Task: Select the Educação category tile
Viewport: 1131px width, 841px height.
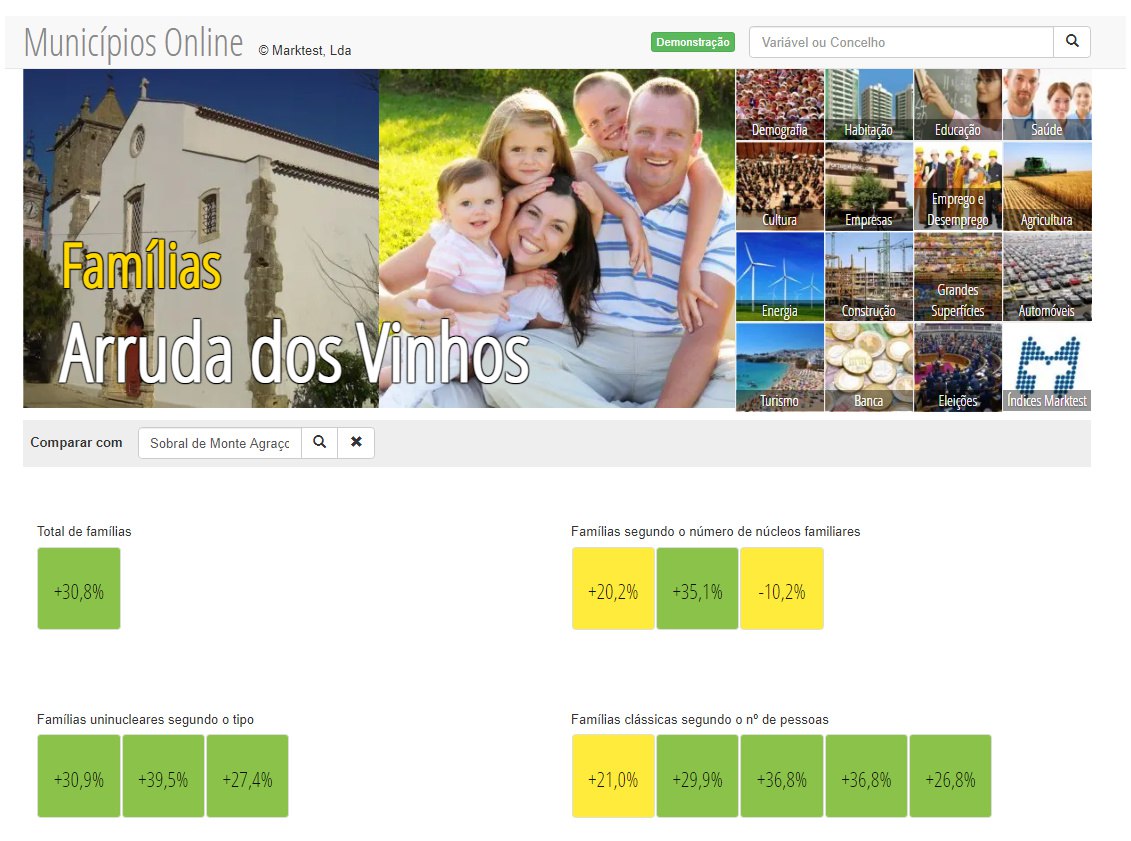Action: click(x=958, y=105)
